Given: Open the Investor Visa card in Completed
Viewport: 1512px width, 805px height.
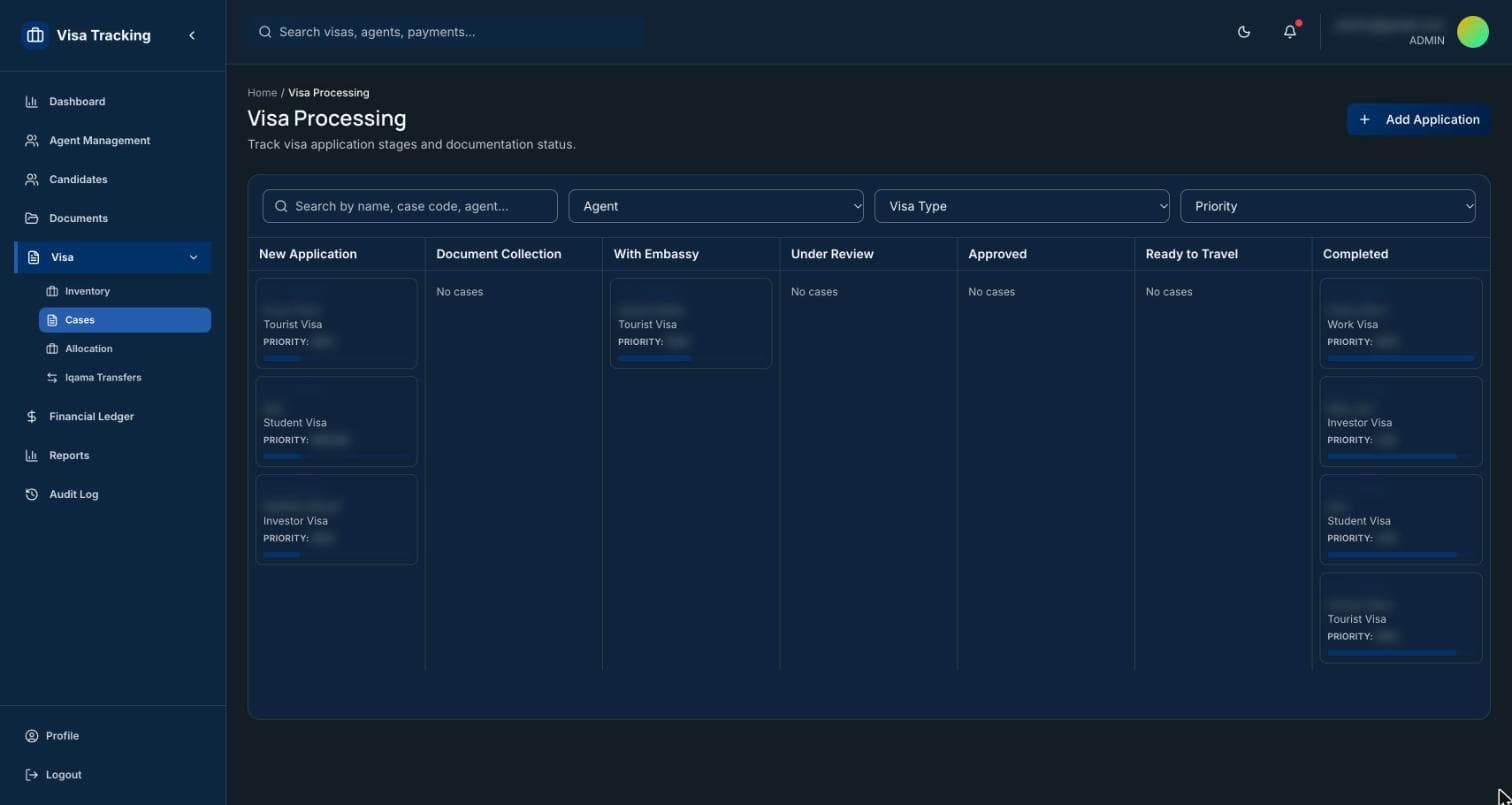Looking at the screenshot, I should 1401,422.
